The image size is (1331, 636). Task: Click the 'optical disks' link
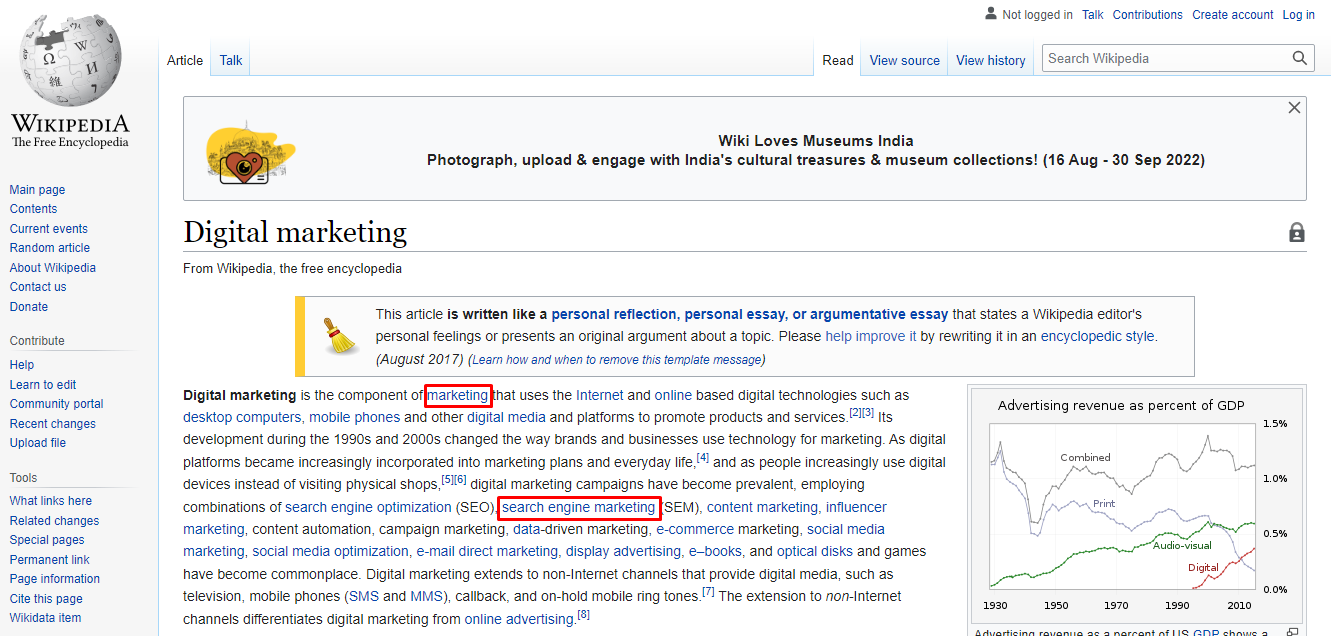(815, 551)
